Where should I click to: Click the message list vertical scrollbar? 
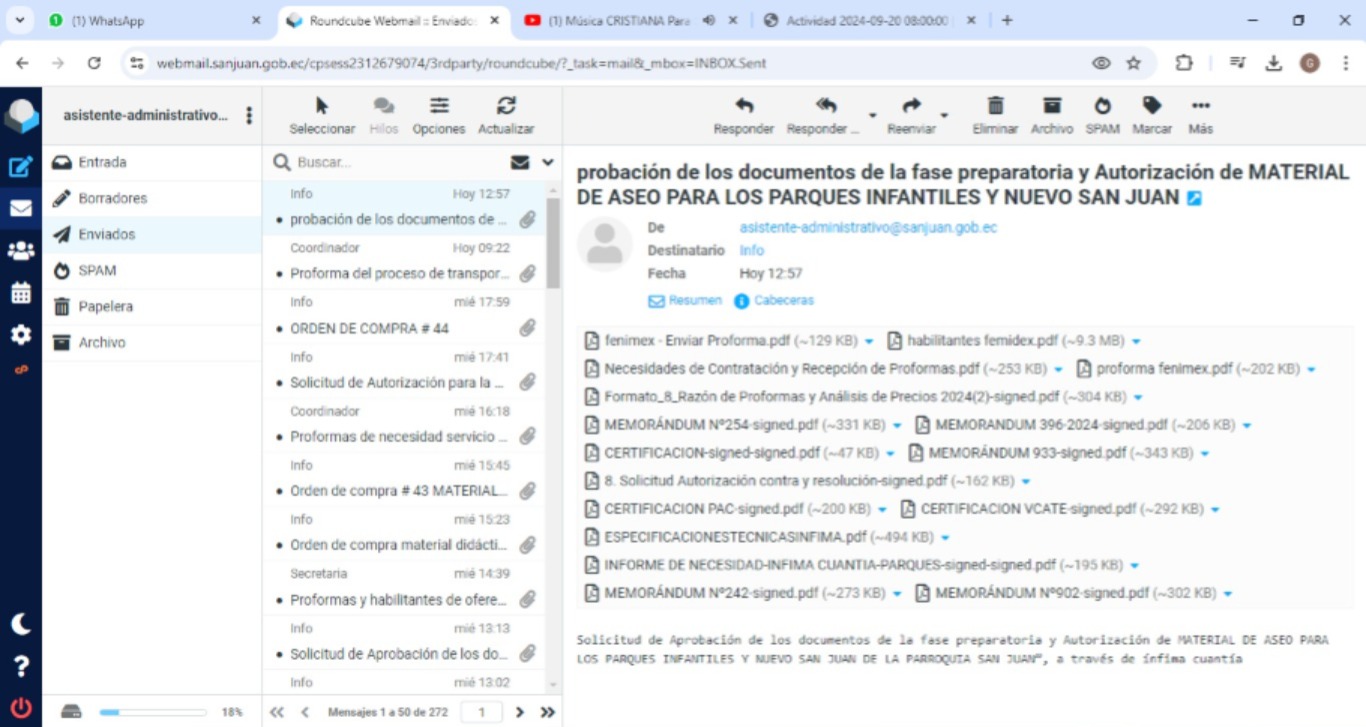(x=554, y=240)
